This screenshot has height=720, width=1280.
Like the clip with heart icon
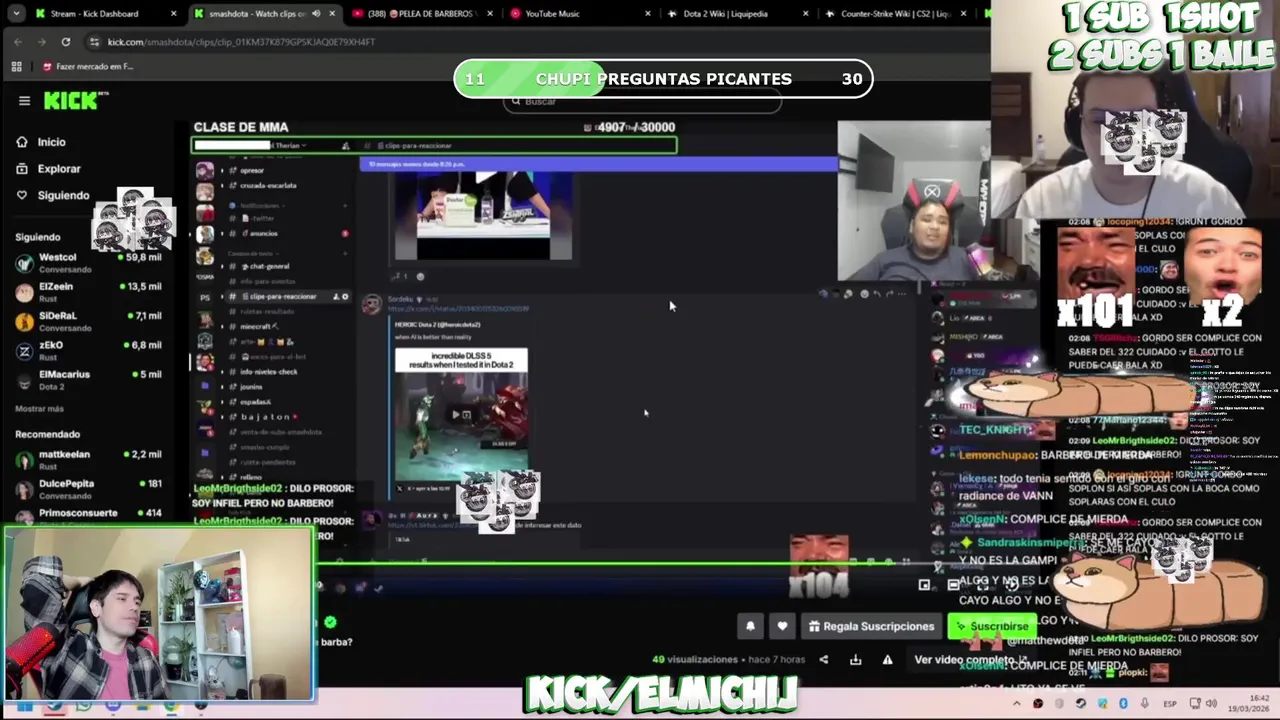point(782,626)
